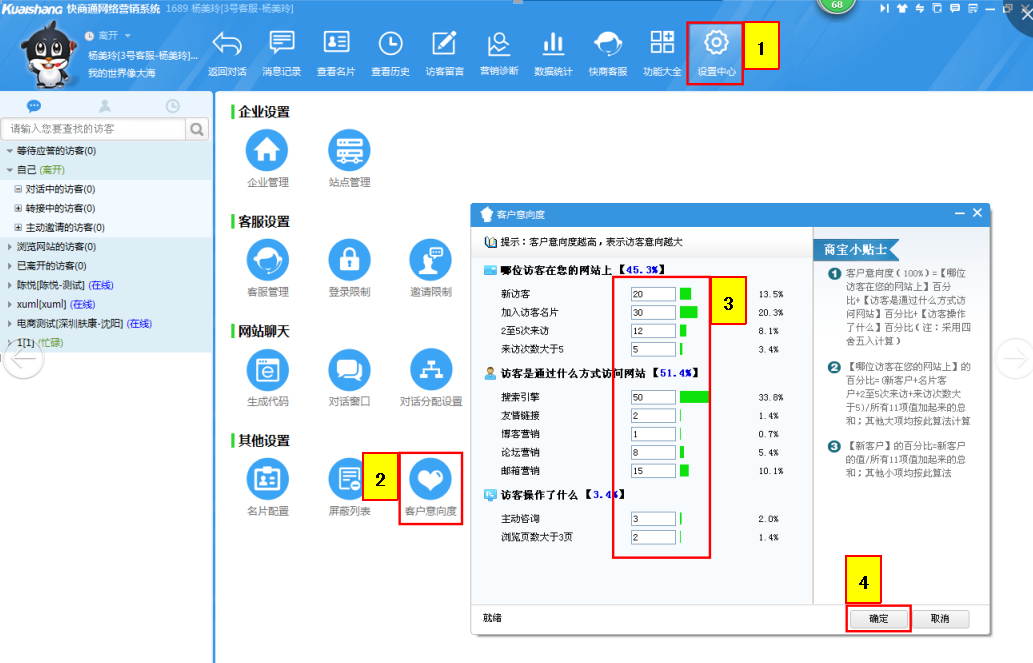Viewport: 1033px width, 663px height.
Task: Open the 站点管理 server icon
Action: (x=349, y=150)
